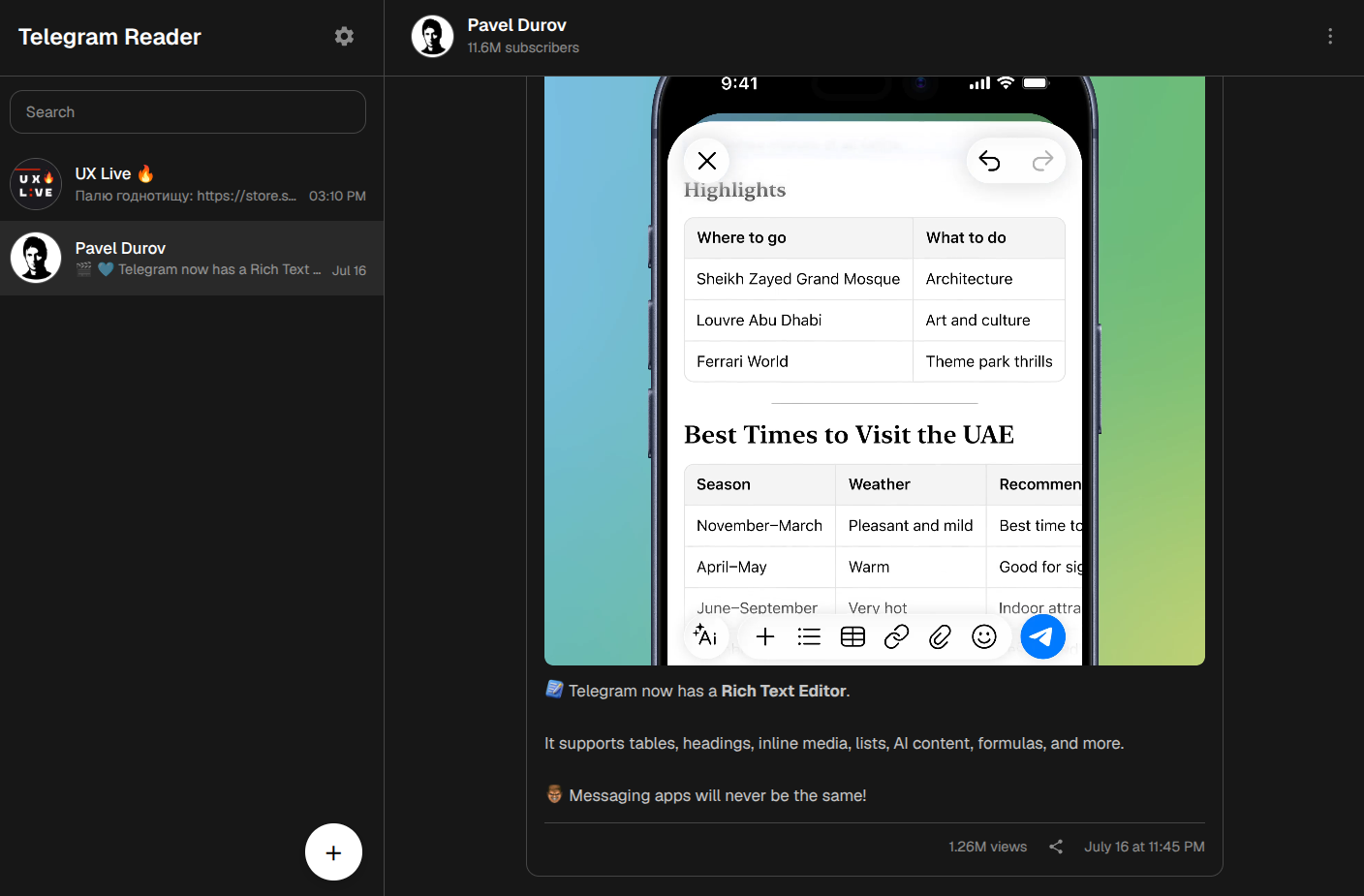Viewport: 1364px width, 896px height.
Task: Click the emoji smiley icon in the toolbar
Action: tap(984, 636)
